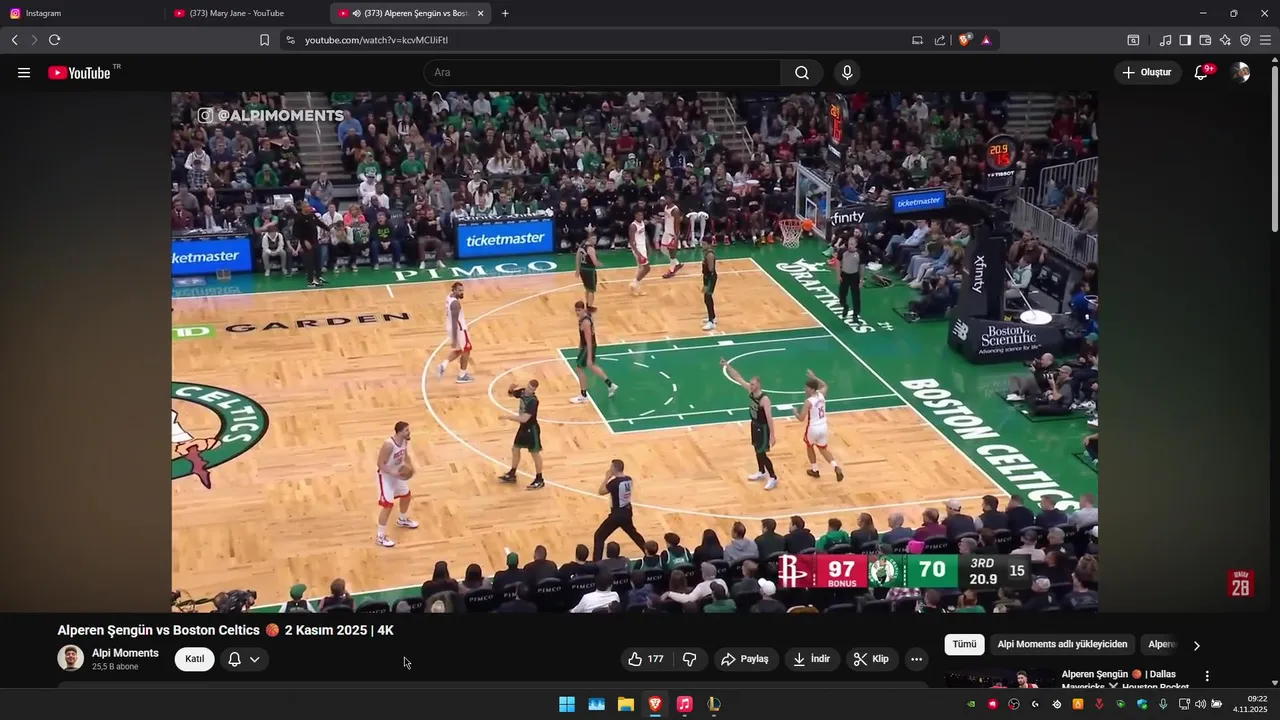The height and width of the screenshot is (720, 1280).
Task: Focus the Ara search input field
Action: click(x=602, y=73)
